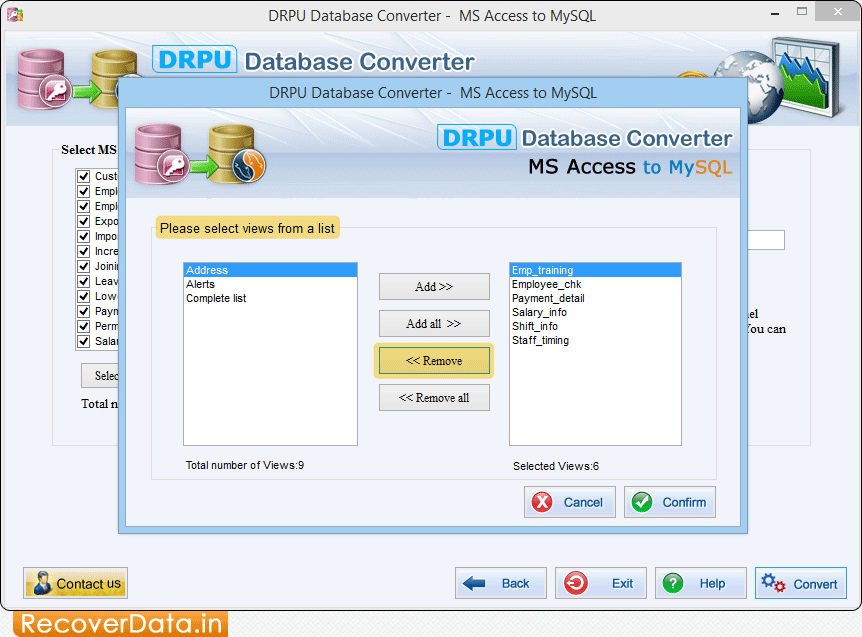862x637 pixels.
Task: Click the red power icon on Exit button
Action: 576,583
